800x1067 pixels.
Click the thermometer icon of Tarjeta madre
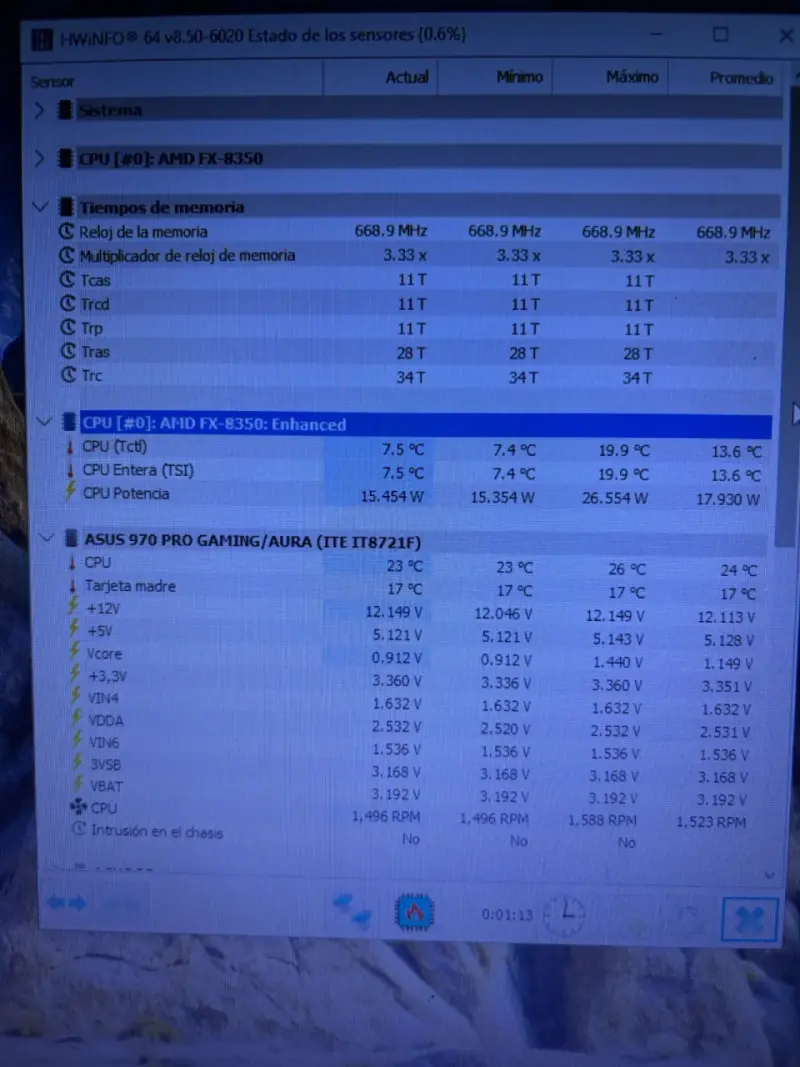73,586
